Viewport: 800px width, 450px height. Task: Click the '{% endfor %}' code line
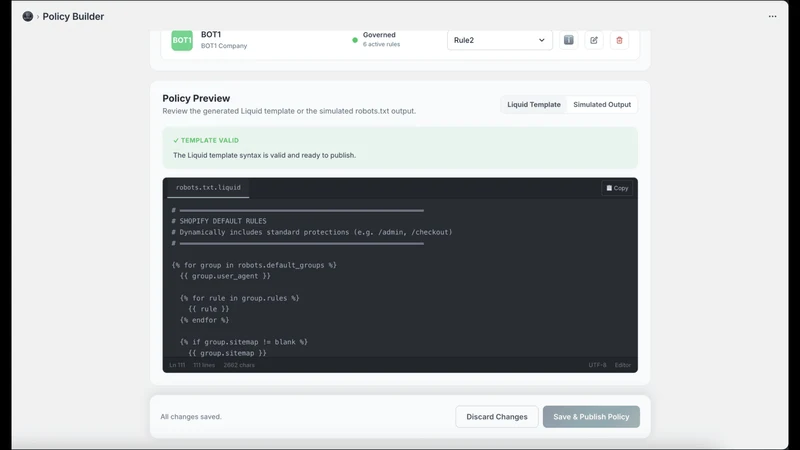[205, 320]
